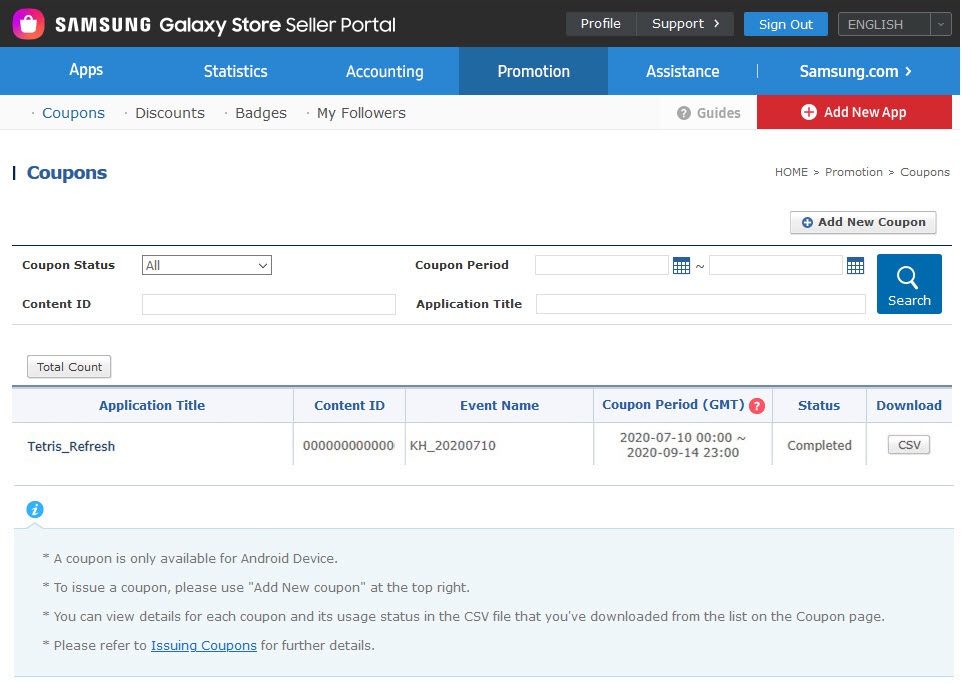962x684 pixels.
Task: Expand the language selector showing ENGLISH
Action: [x=938, y=23]
